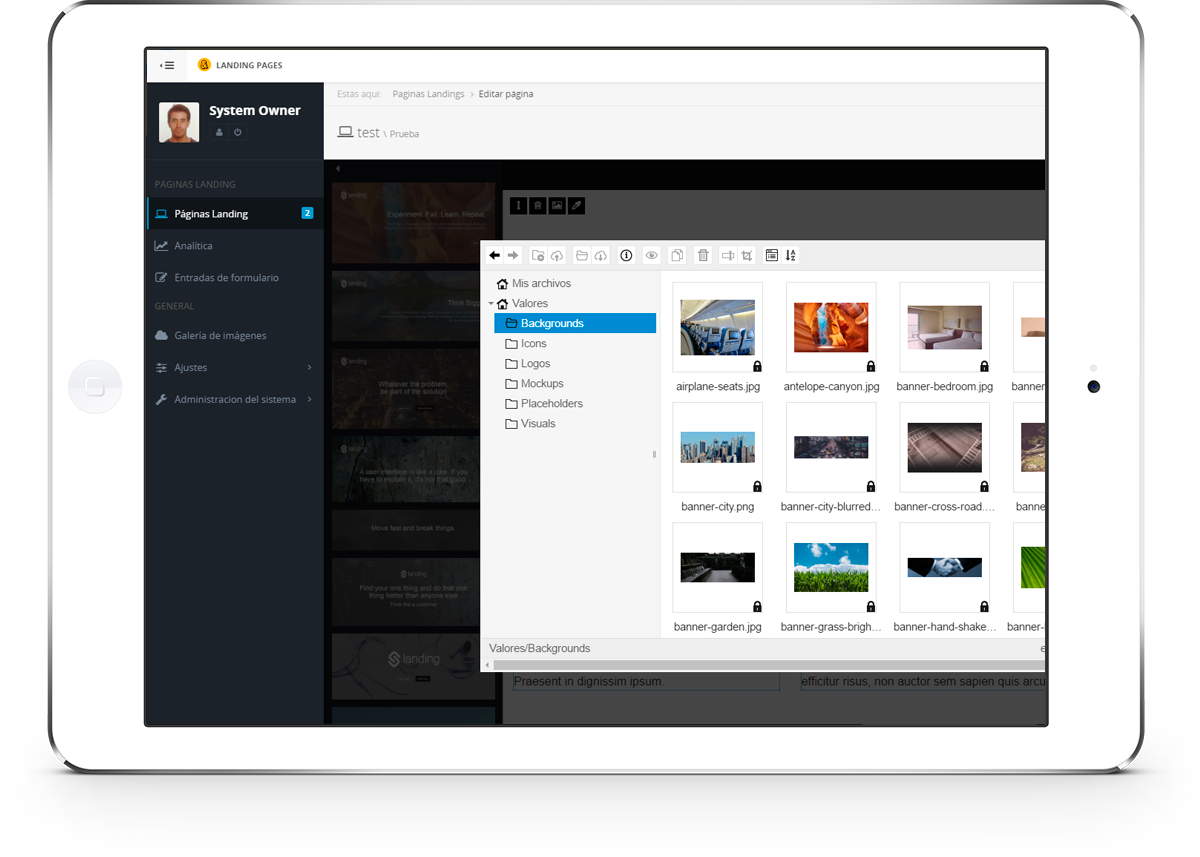Image resolution: width=1200 pixels, height=857 pixels.
Task: Open Páginas Landing in the sidebar
Action: click(x=235, y=213)
